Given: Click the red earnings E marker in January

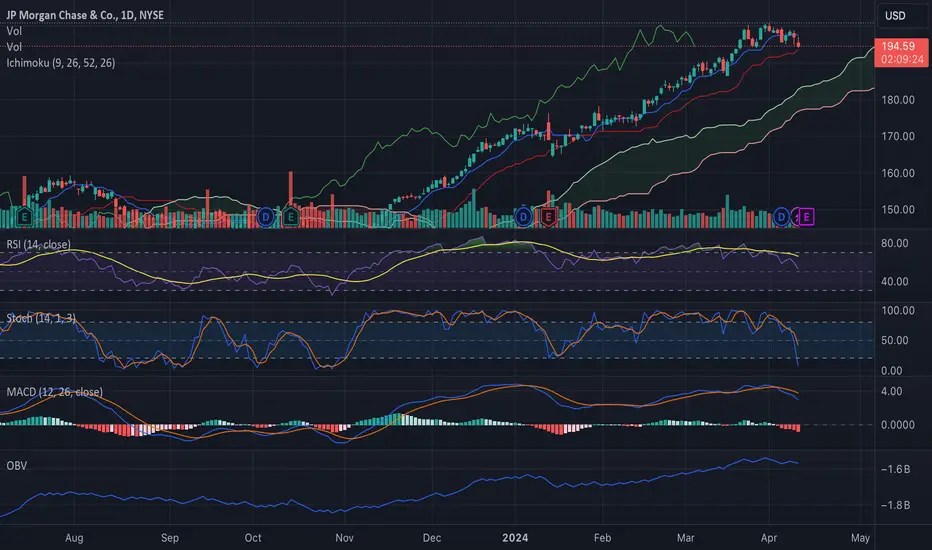Looking at the screenshot, I should coord(548,216).
